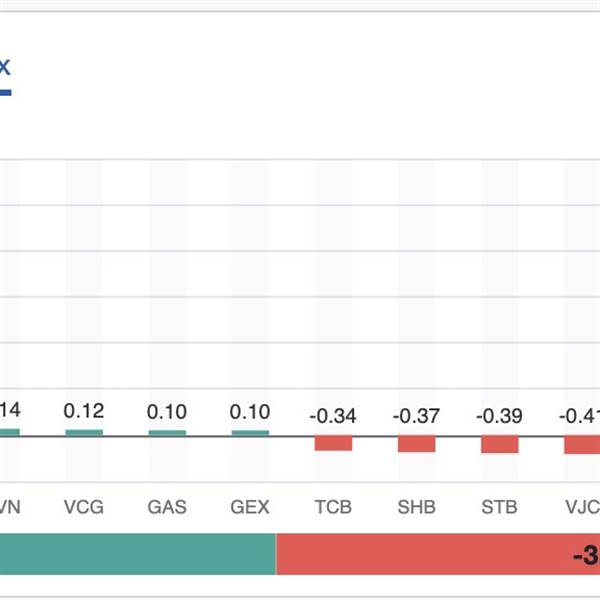Click the 0.12 value above VCG
This screenshot has width=600, height=600.
[84, 411]
